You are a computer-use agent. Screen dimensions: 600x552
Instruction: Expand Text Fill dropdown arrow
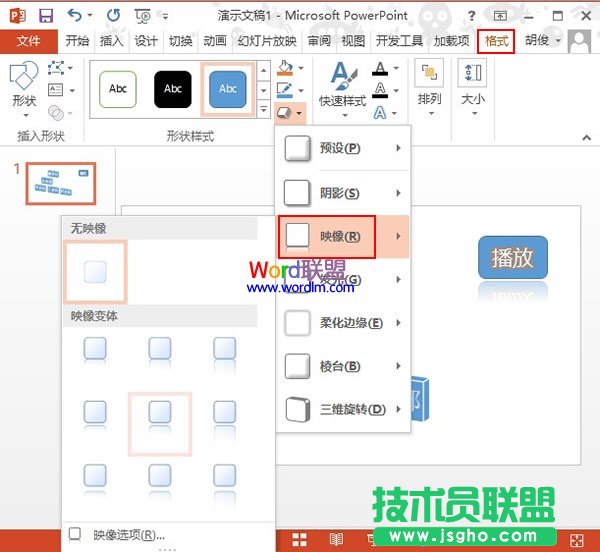click(x=396, y=68)
